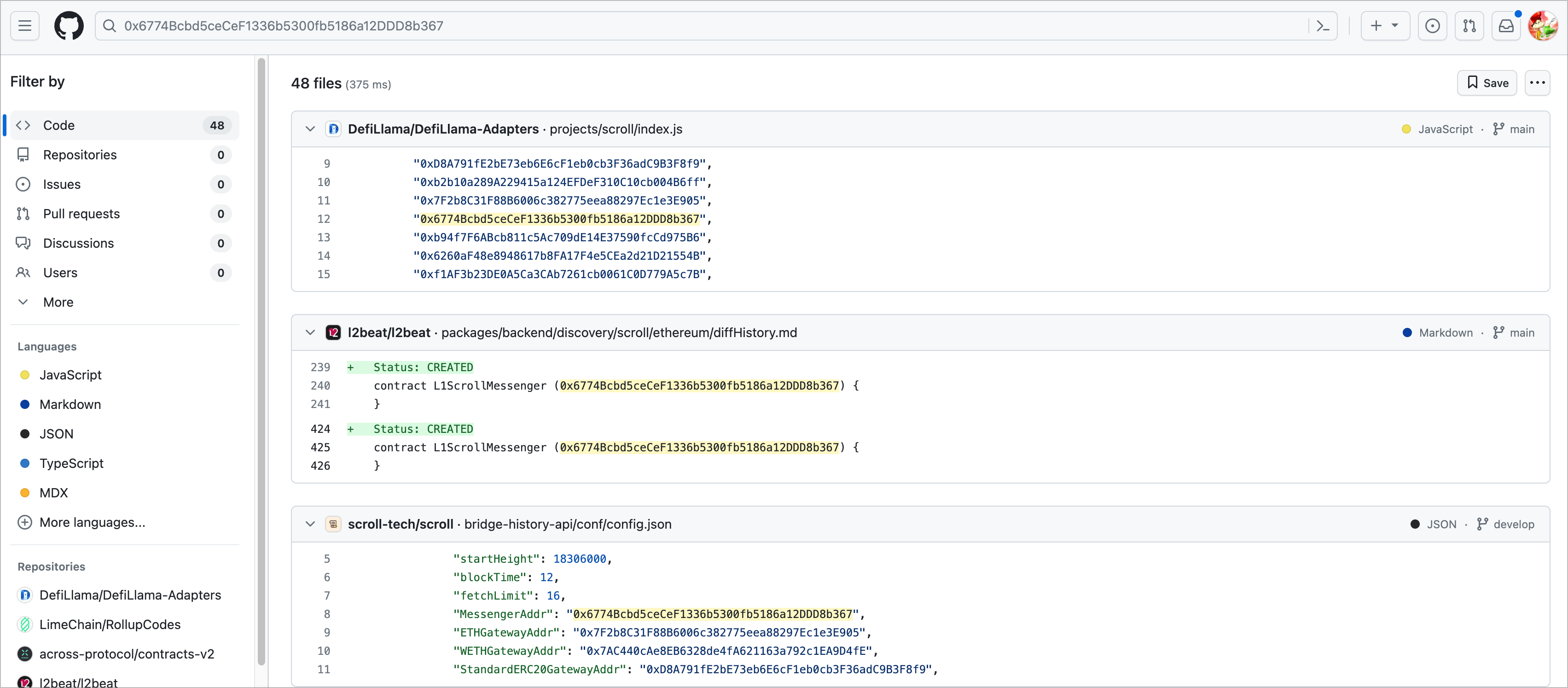Viewport: 1568px width, 688px height.
Task: Open the DefiLlama/DefiLlama-Adapters repository avatar
Action: coord(334,128)
